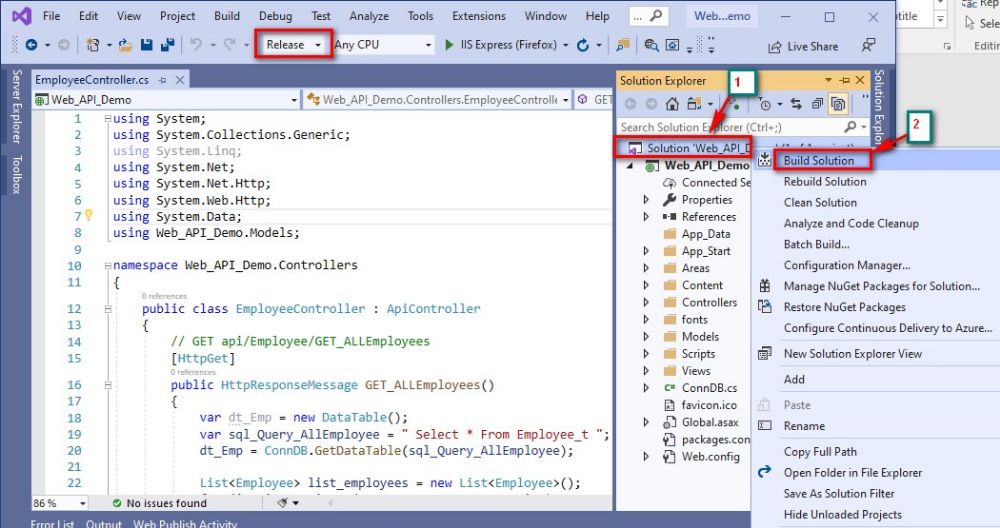Screen dimensions: 1000x528
Task: Select Clean Solution menu entry
Action: 820,203
